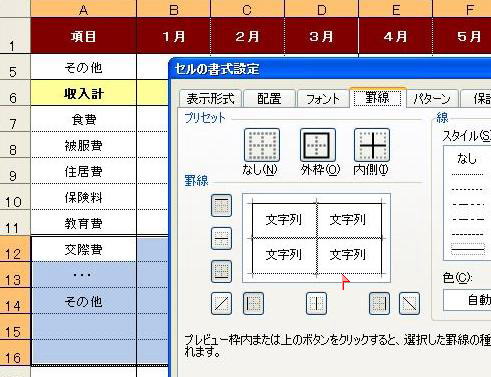Viewport: 491px width, 377px height.
Task: Toggle the inside horizontal border button
Action: (222, 239)
